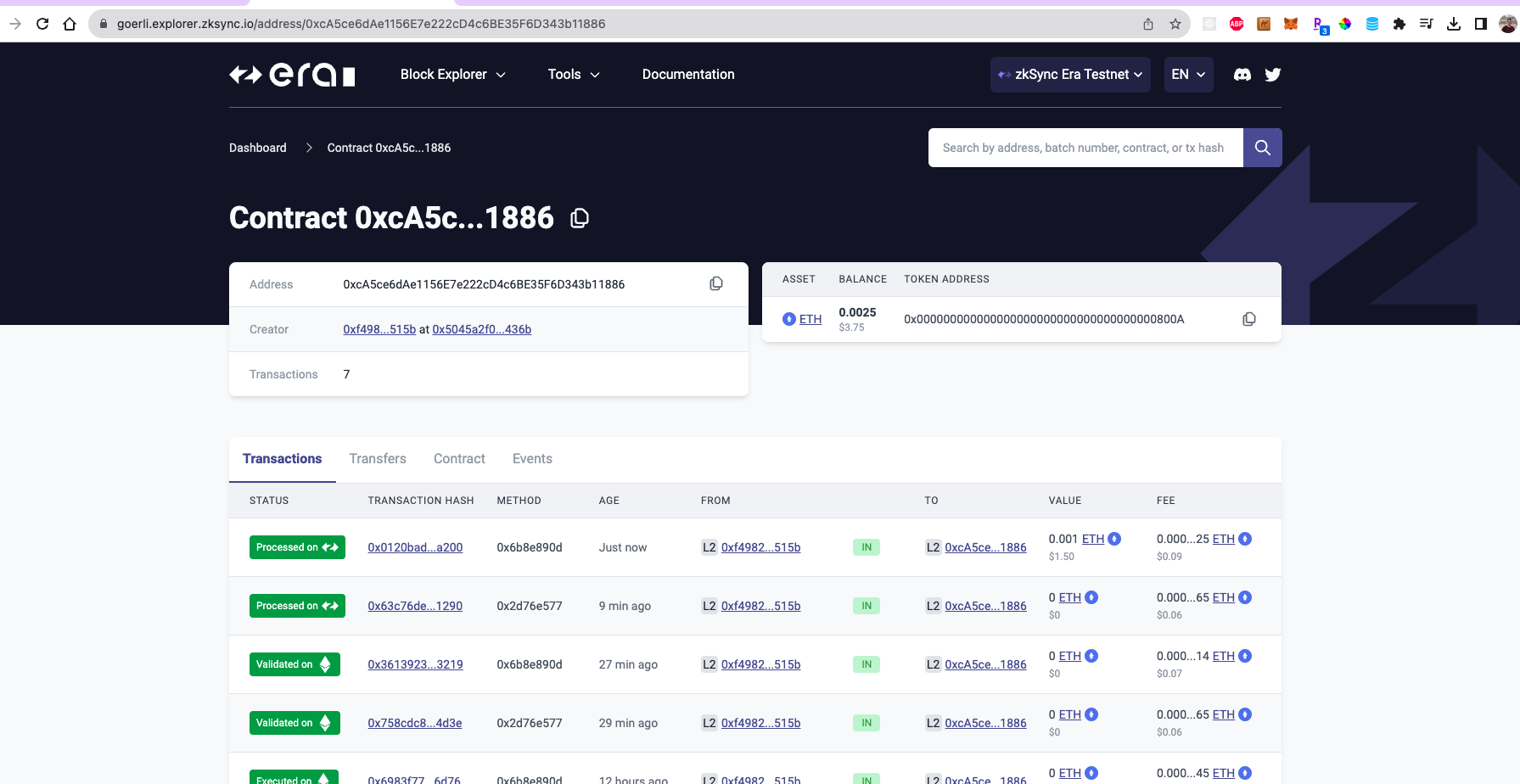Open the Twitter icon link

point(1273,75)
